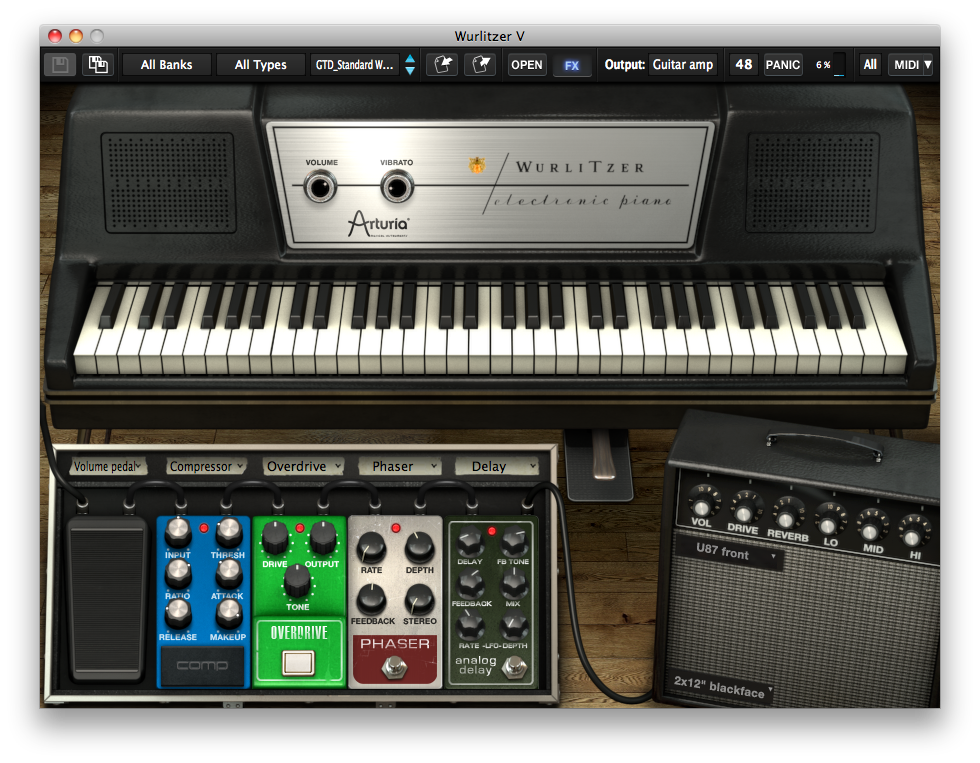Click the compressor THRESH knob

[229, 532]
